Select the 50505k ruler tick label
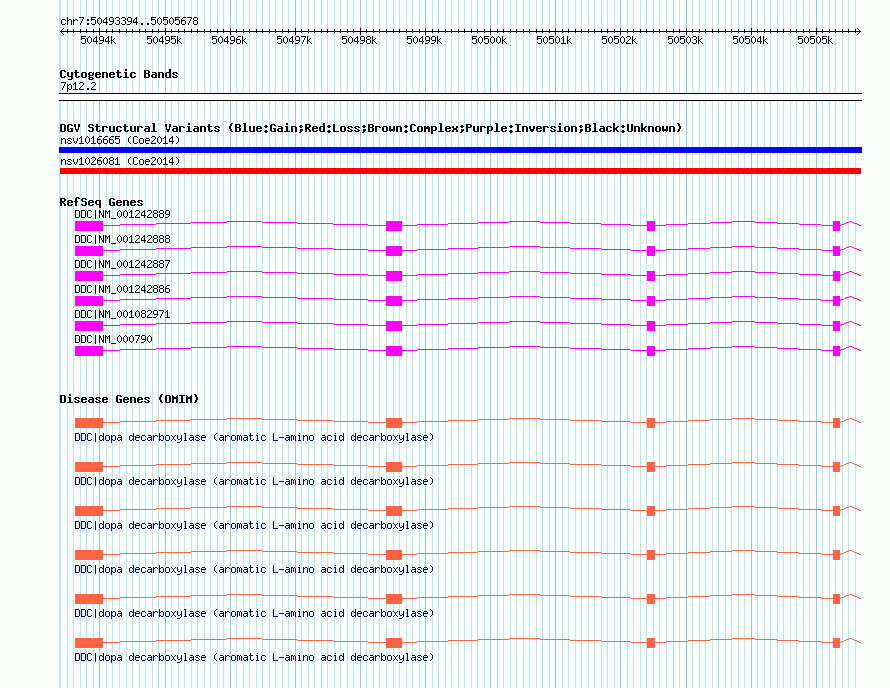The width and height of the screenshot is (890, 688). 815,40
